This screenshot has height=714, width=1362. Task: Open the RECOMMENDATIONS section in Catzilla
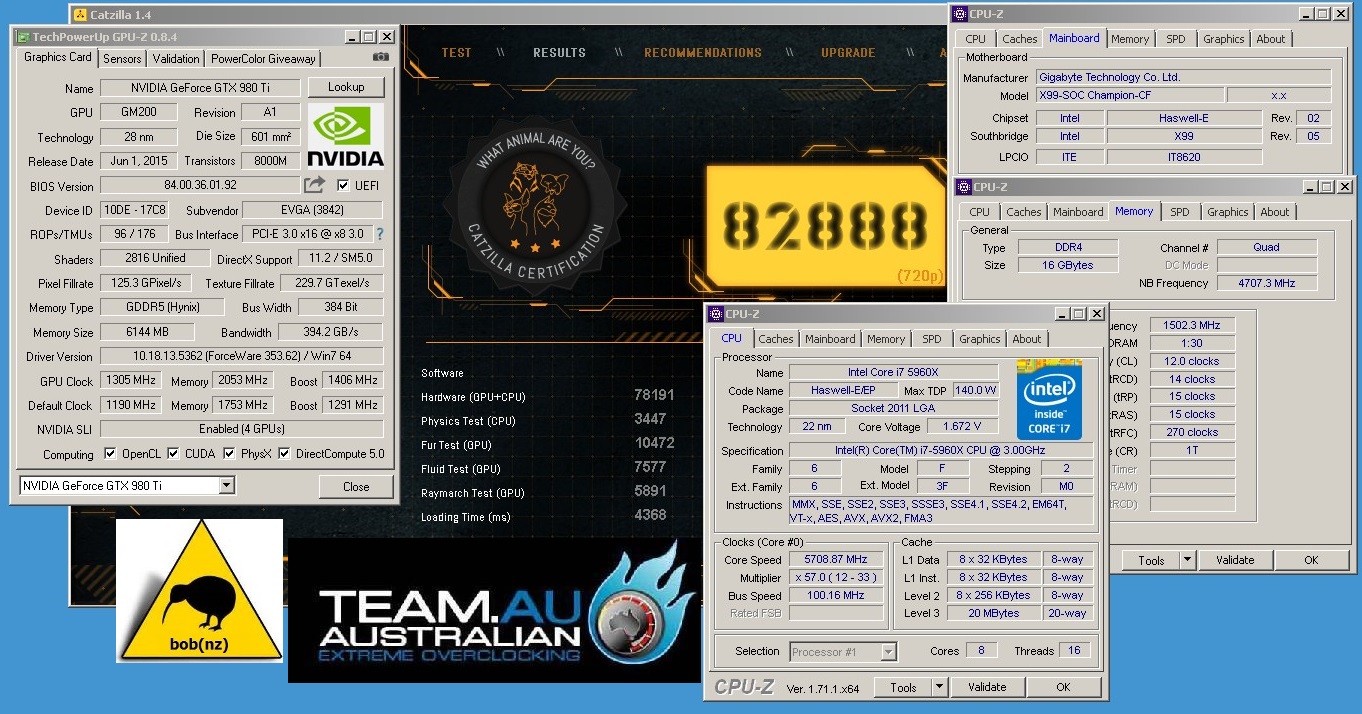click(x=703, y=53)
